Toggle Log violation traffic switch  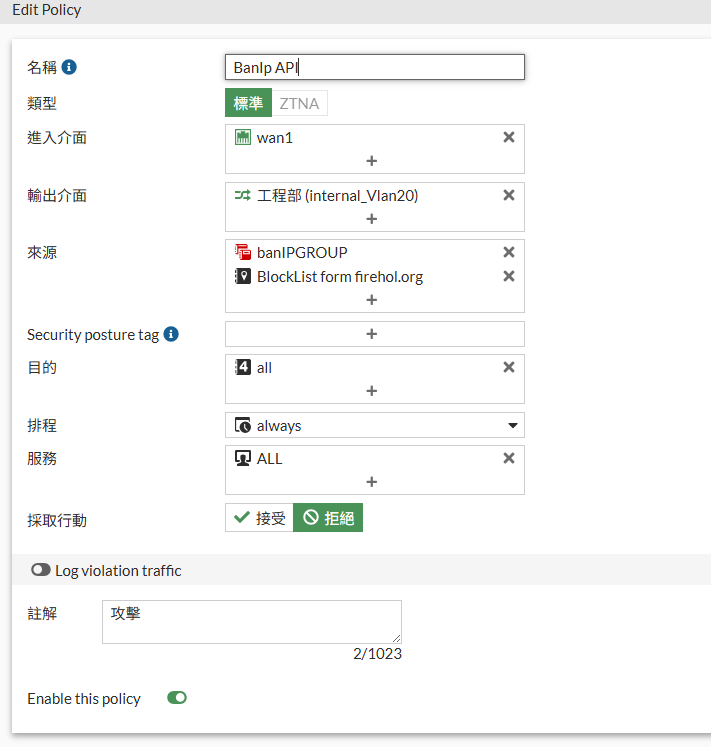click(41, 570)
